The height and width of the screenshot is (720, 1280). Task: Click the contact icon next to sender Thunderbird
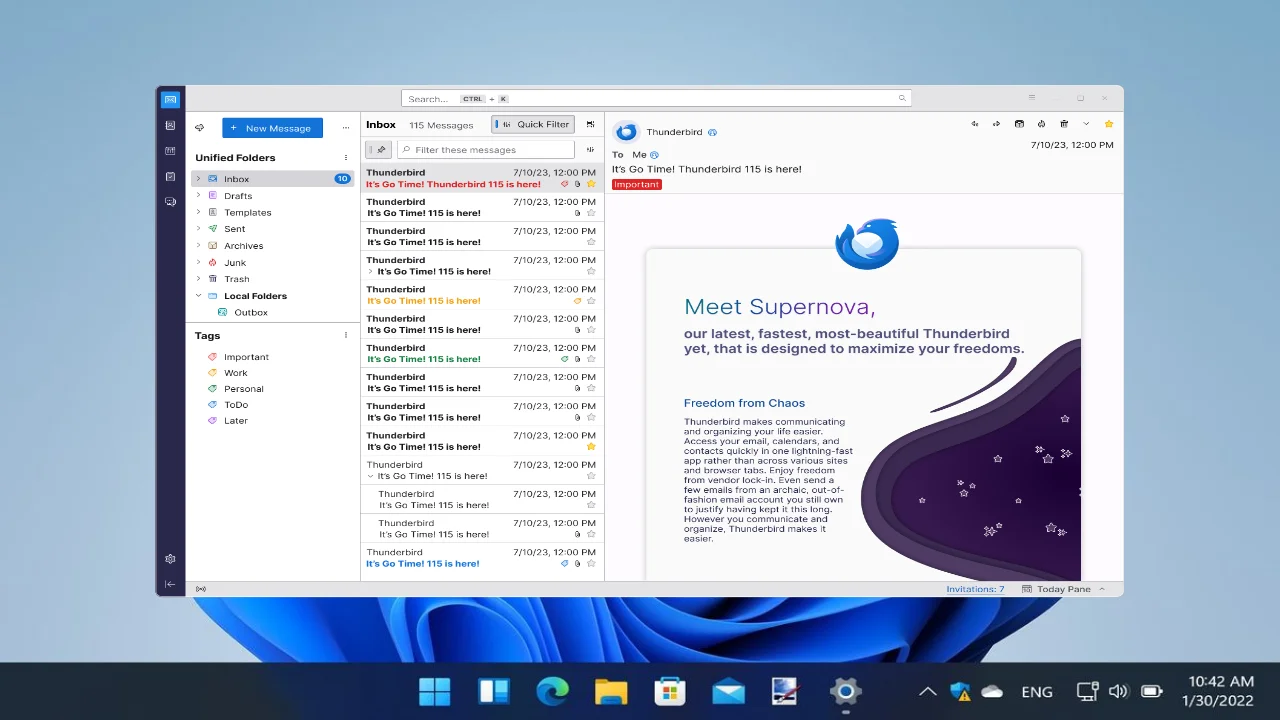(712, 132)
